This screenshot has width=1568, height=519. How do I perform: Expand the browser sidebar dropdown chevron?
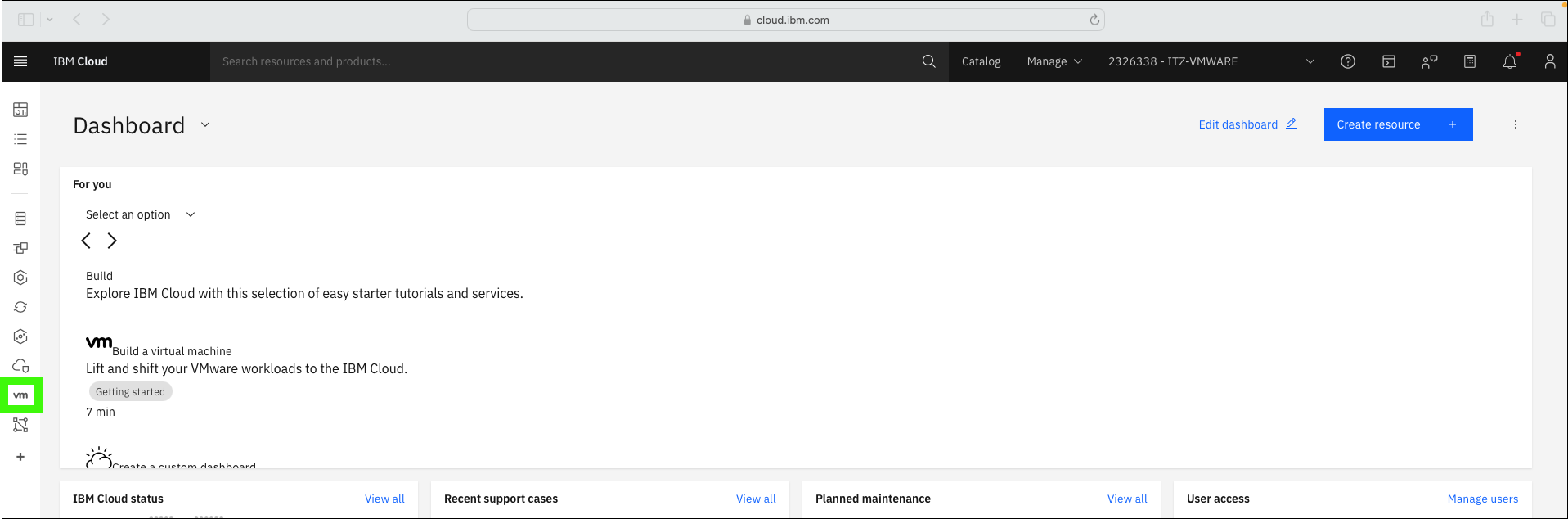(50, 20)
